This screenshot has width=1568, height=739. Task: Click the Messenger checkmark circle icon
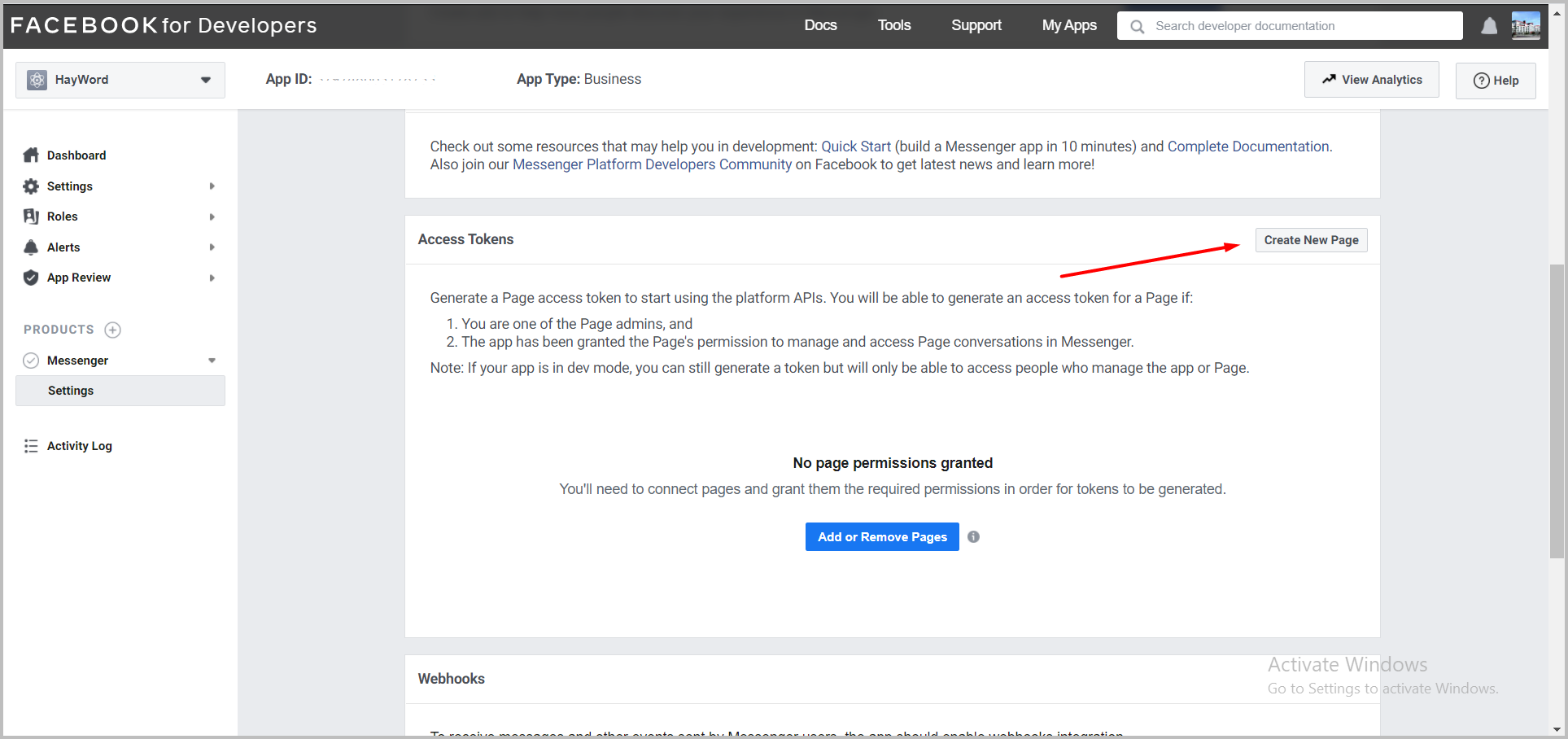click(x=31, y=361)
